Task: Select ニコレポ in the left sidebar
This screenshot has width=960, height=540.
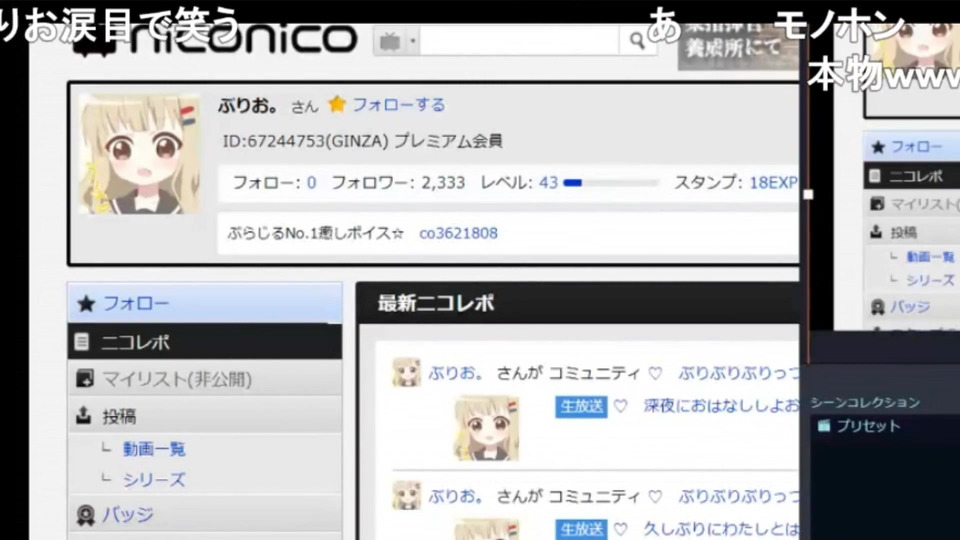Action: tap(204, 342)
